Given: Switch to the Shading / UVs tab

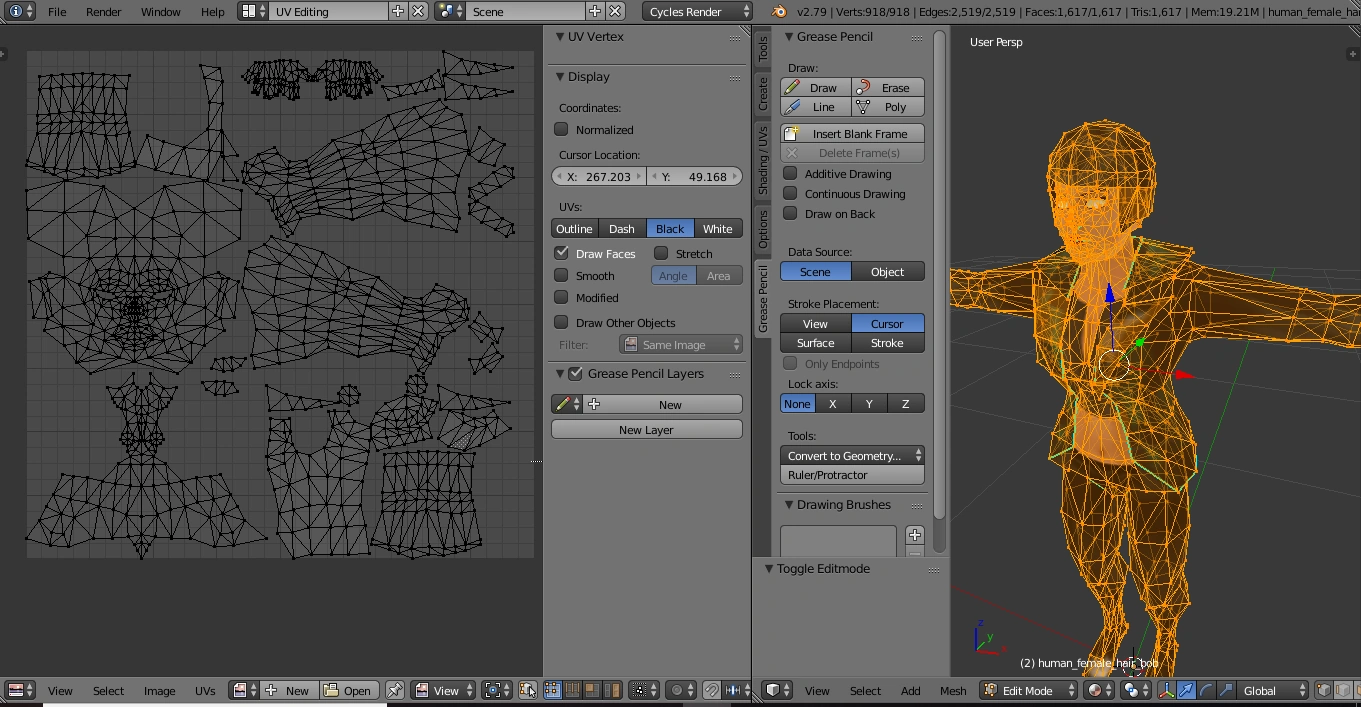Looking at the screenshot, I should tap(762, 161).
